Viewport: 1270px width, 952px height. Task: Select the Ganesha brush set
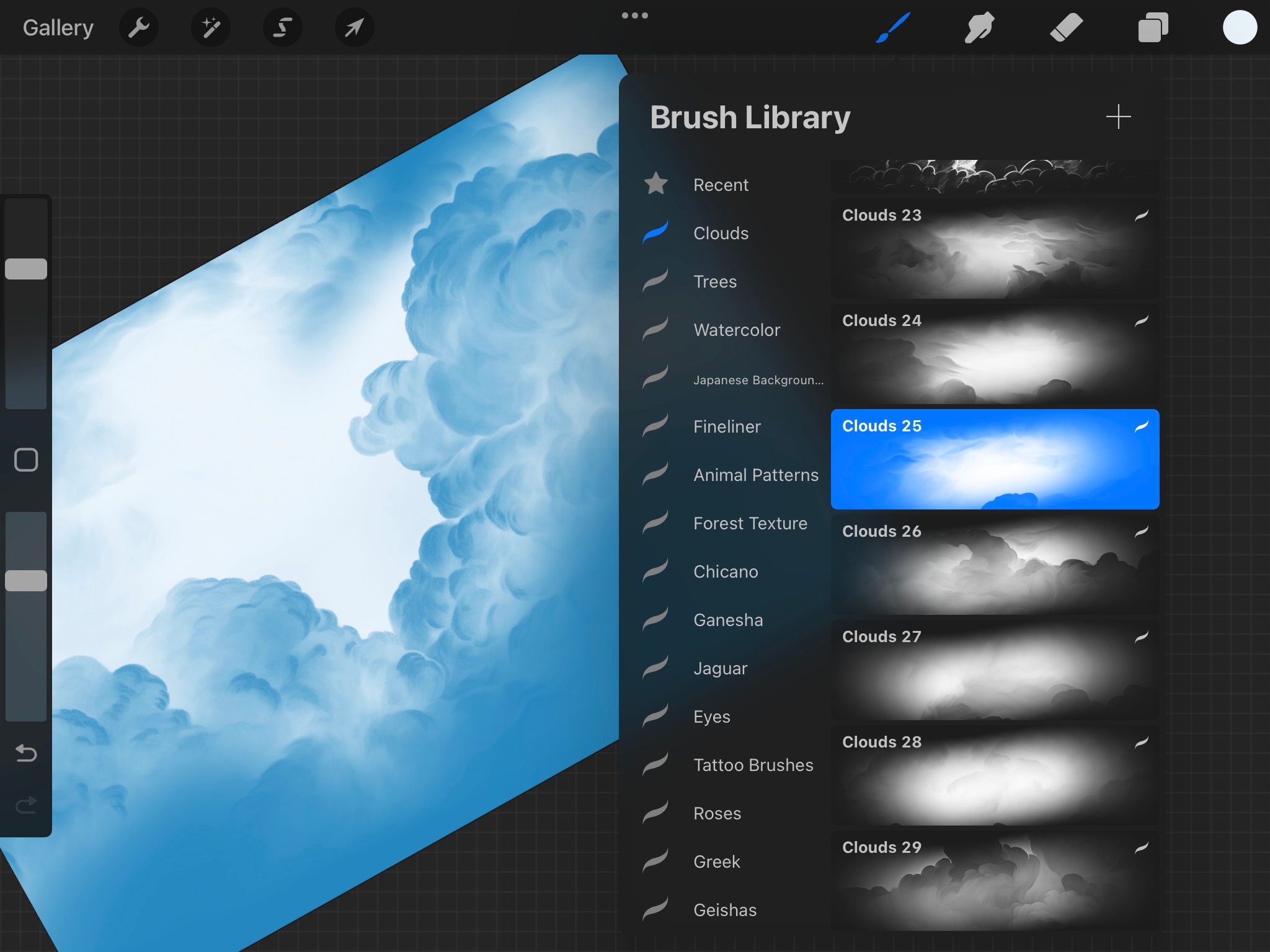pos(728,620)
